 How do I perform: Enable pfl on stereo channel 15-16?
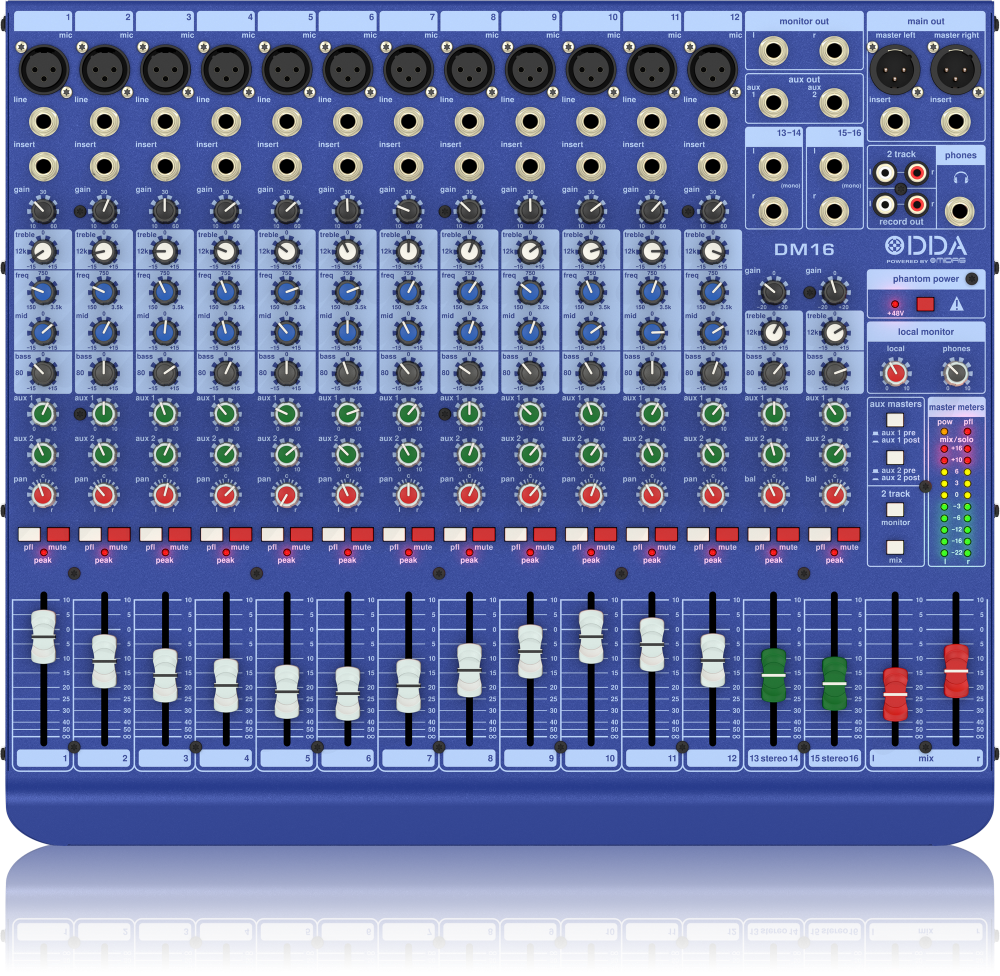coord(820,534)
